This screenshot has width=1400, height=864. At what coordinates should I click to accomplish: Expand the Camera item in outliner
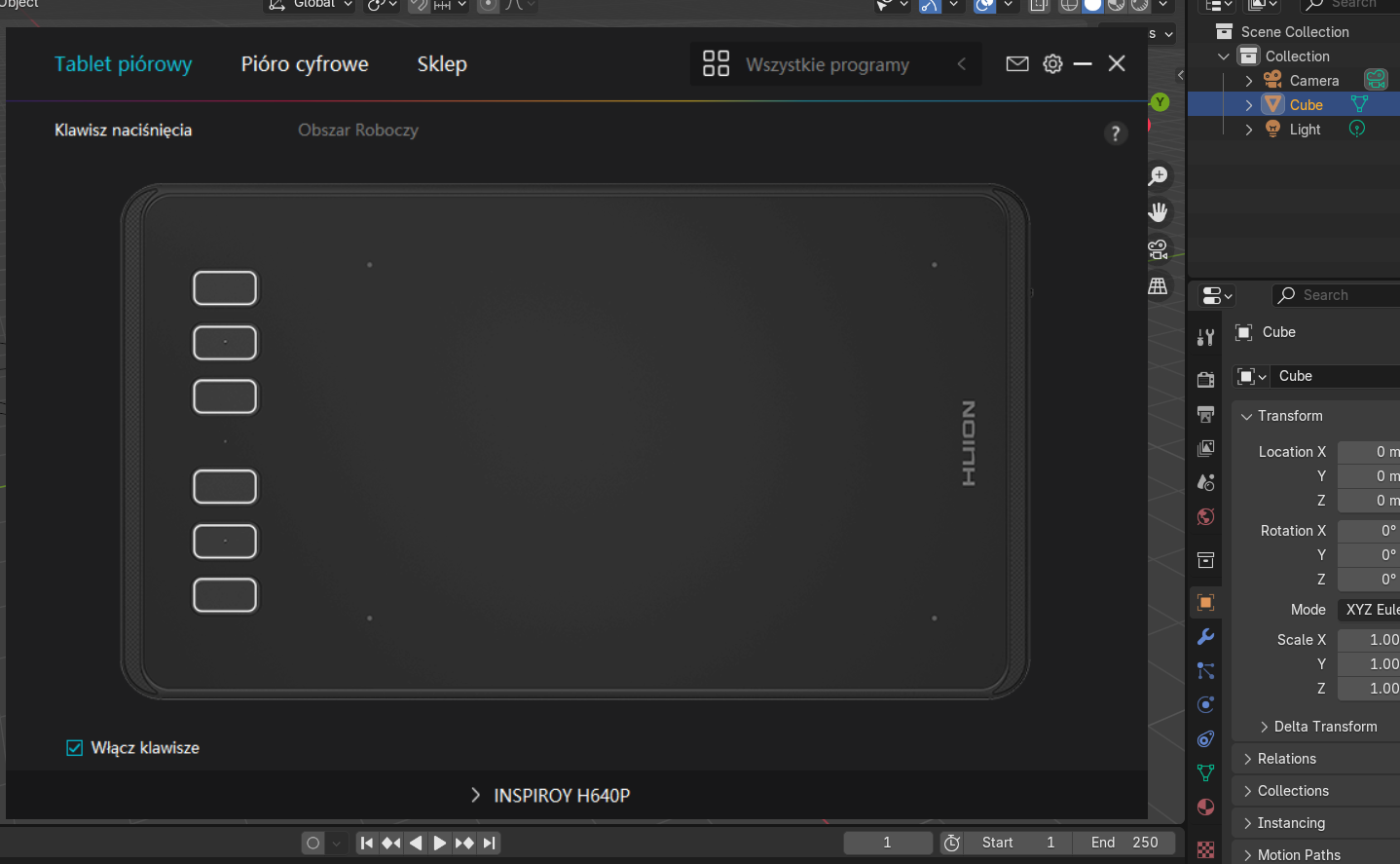(x=1249, y=81)
